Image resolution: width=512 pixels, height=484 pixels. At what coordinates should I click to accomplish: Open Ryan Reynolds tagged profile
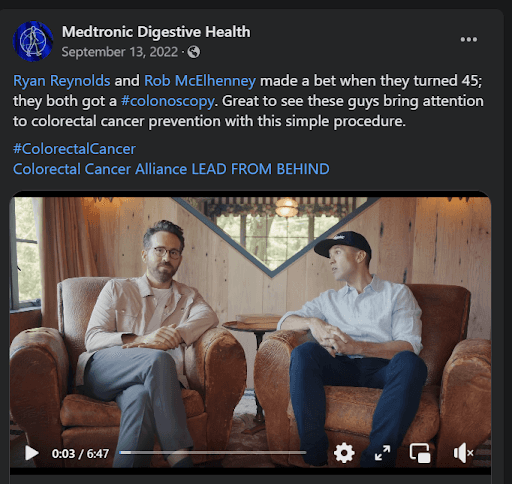(x=62, y=81)
